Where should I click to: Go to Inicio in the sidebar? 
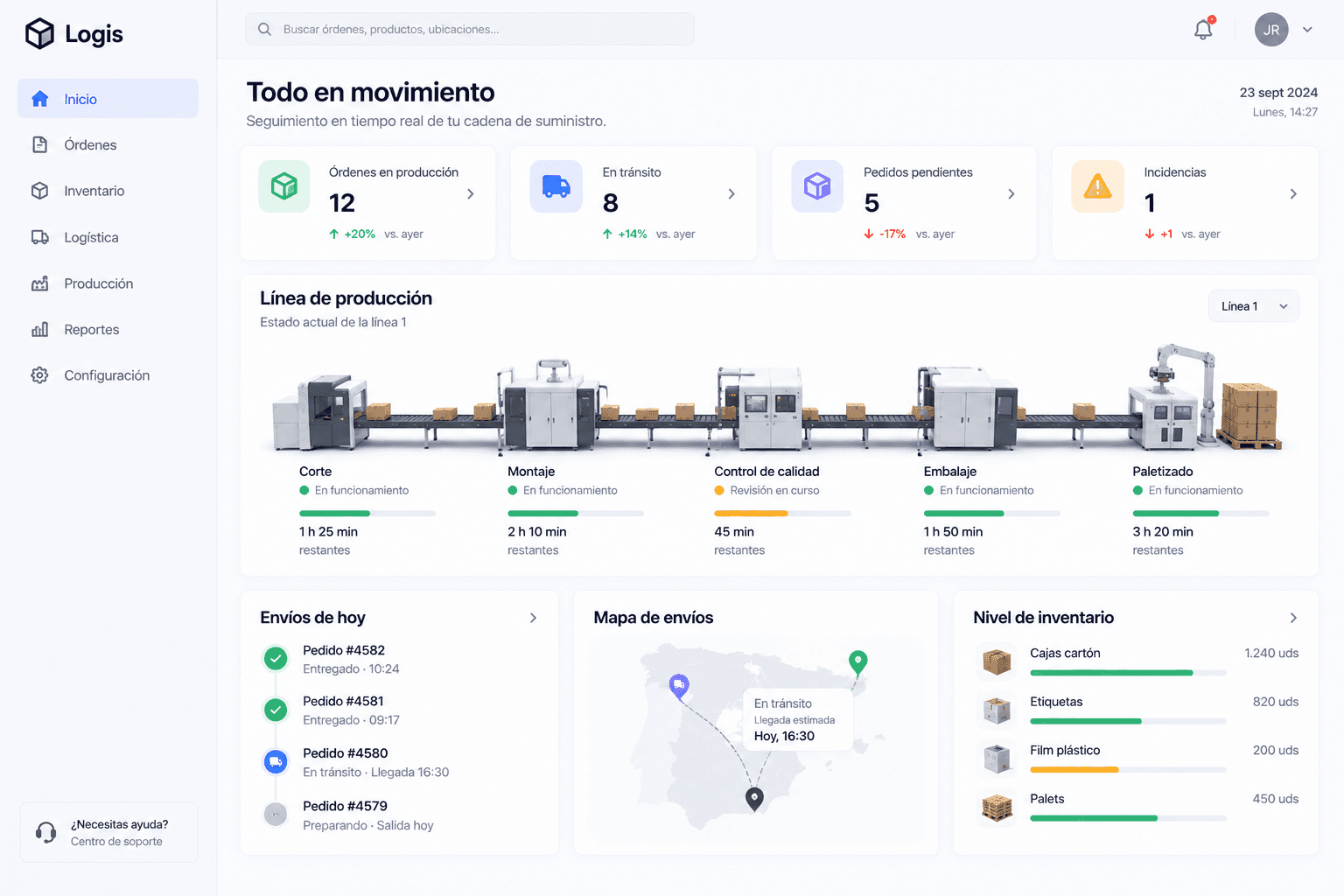[108, 99]
